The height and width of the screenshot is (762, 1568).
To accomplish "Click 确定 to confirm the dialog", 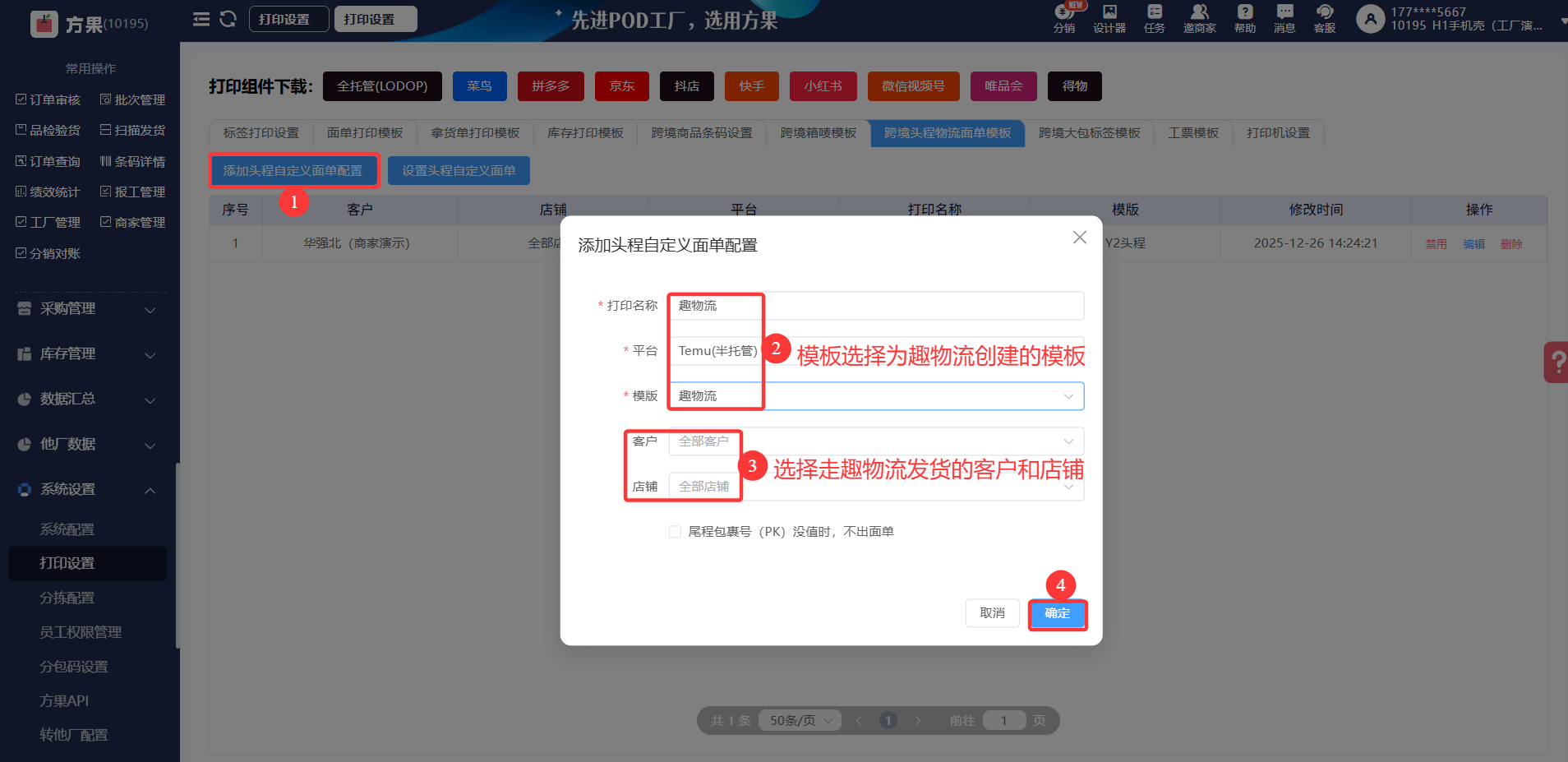I will pyautogui.click(x=1058, y=613).
